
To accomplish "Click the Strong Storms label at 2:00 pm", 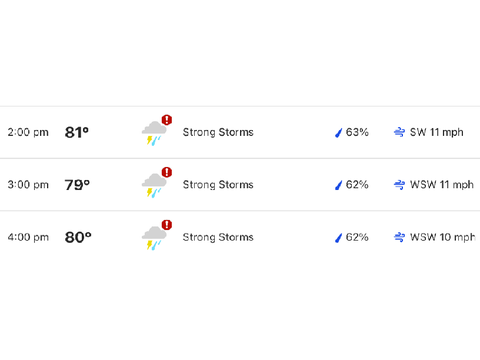I will click(x=218, y=132).
